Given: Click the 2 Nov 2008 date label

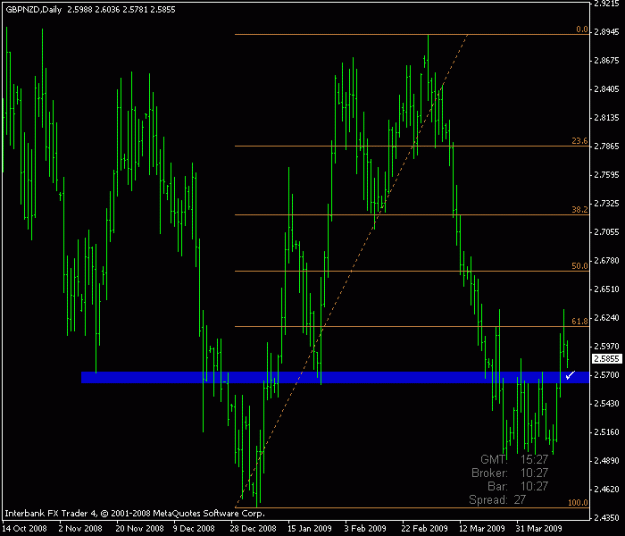Looking at the screenshot, I should [x=81, y=529].
